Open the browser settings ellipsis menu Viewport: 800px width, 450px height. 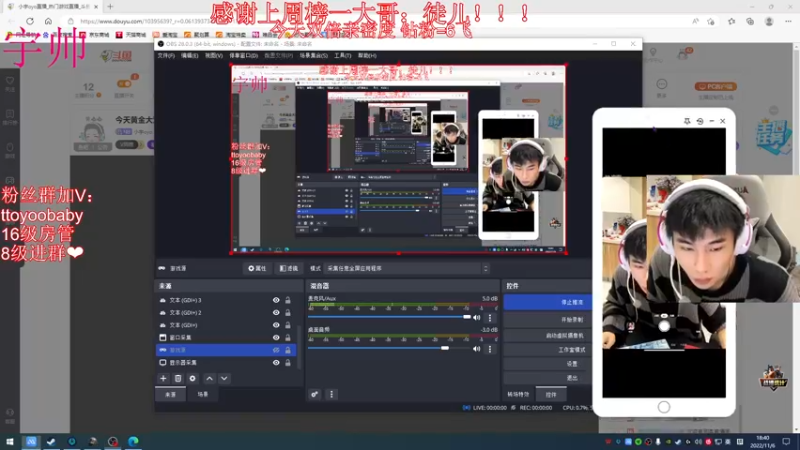tap(788, 21)
